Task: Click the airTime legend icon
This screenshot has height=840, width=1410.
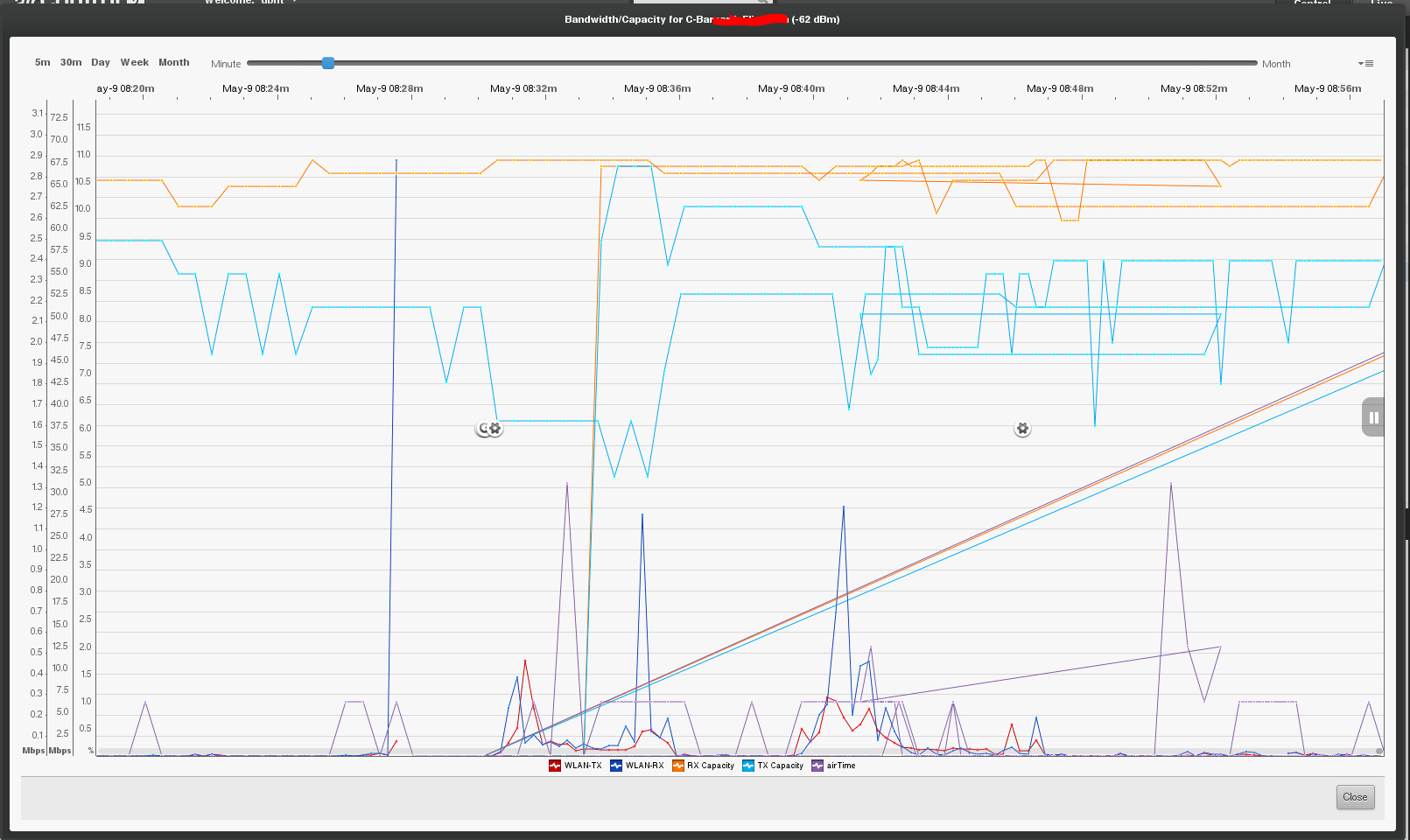Action: click(817, 766)
